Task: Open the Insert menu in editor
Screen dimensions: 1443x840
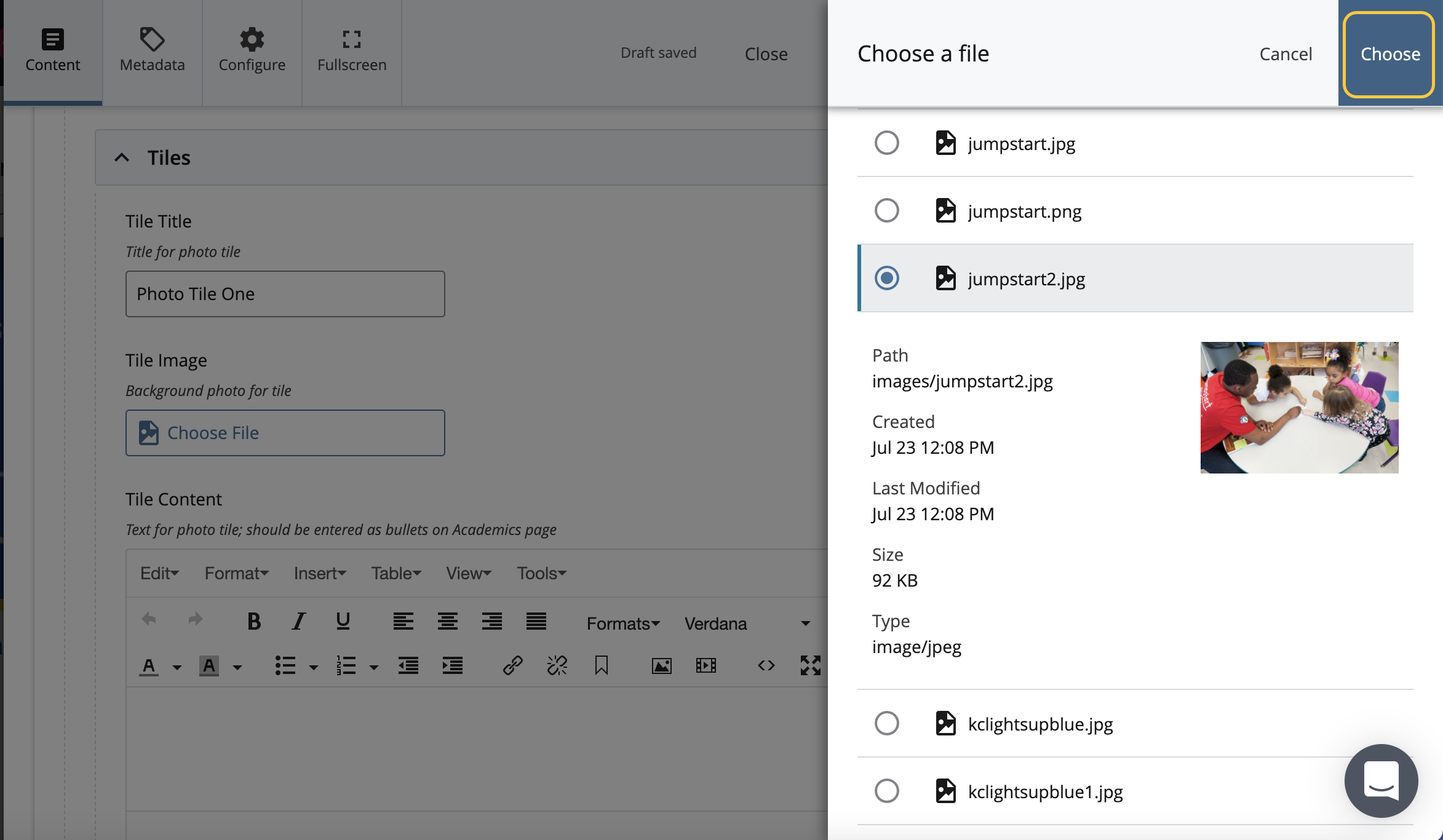Action: pyautogui.click(x=319, y=573)
